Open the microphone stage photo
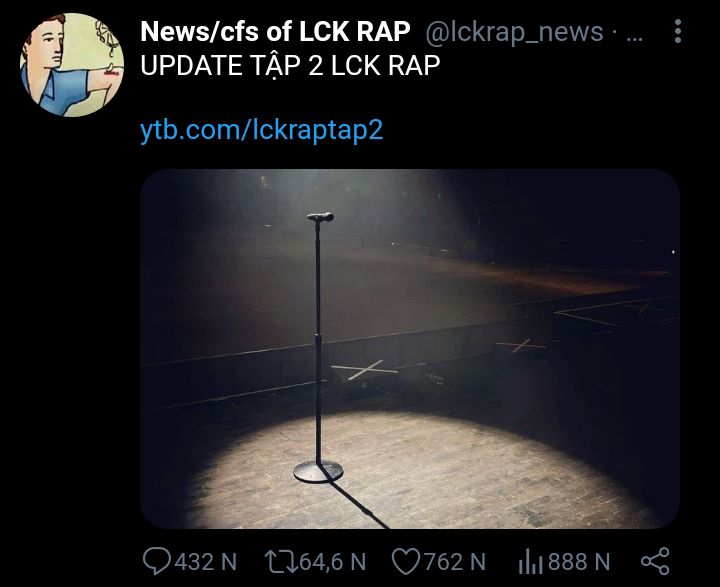This screenshot has width=720, height=587. coord(410,349)
